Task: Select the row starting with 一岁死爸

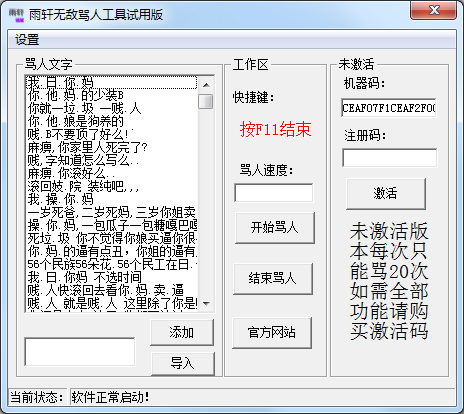Action: pos(112,212)
